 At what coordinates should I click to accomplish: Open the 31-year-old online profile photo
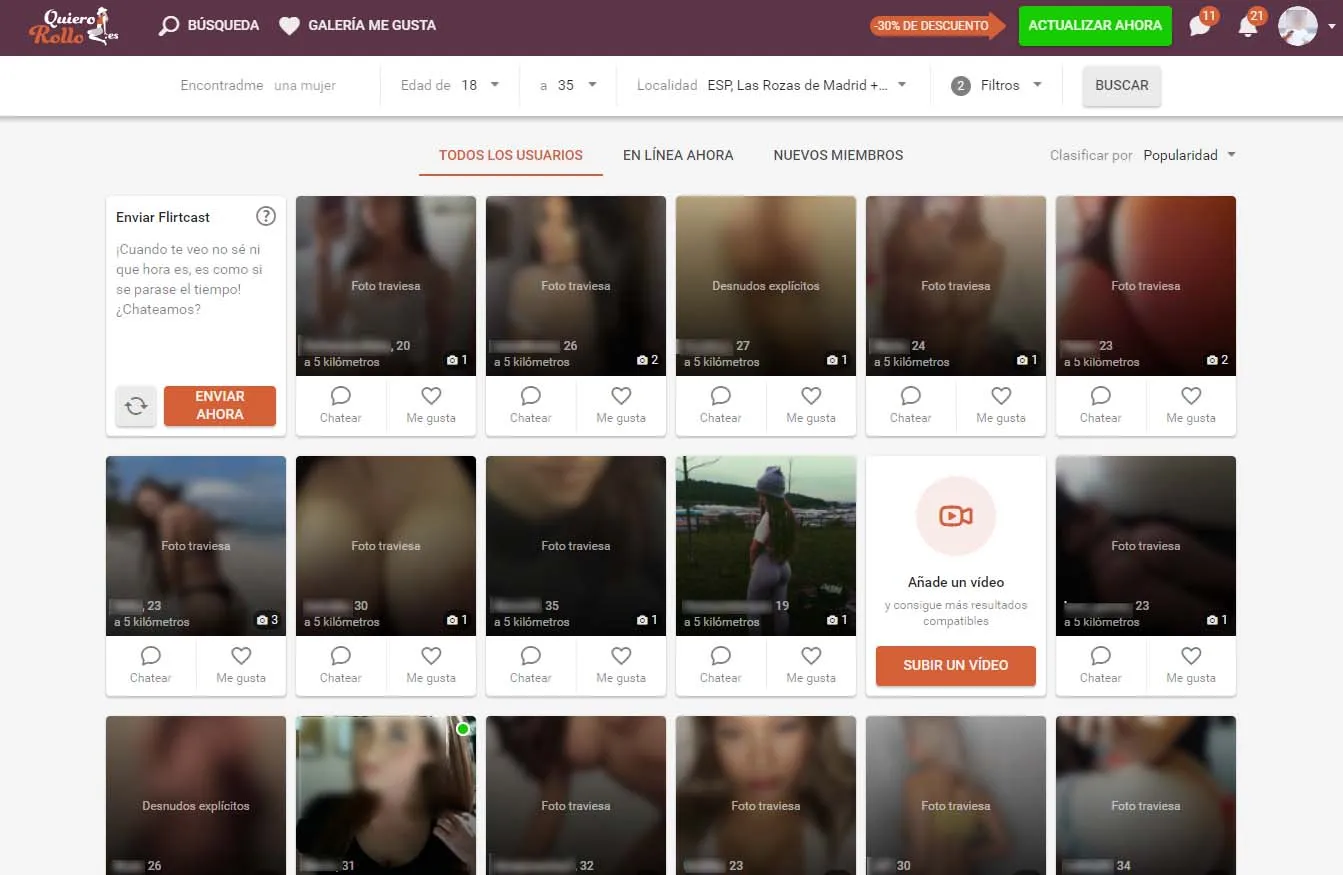point(386,795)
